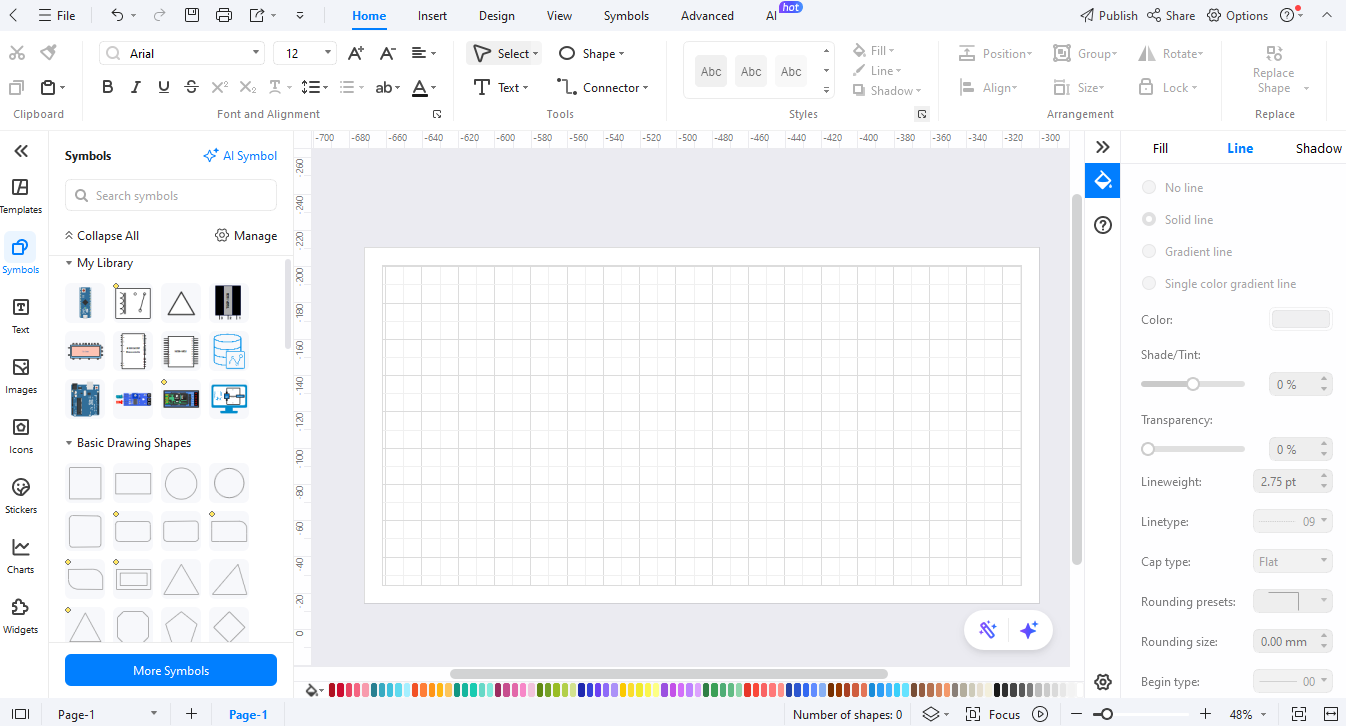Click the Rounding size 0.00 mm field
The height and width of the screenshot is (726, 1346).
[x=1292, y=641]
